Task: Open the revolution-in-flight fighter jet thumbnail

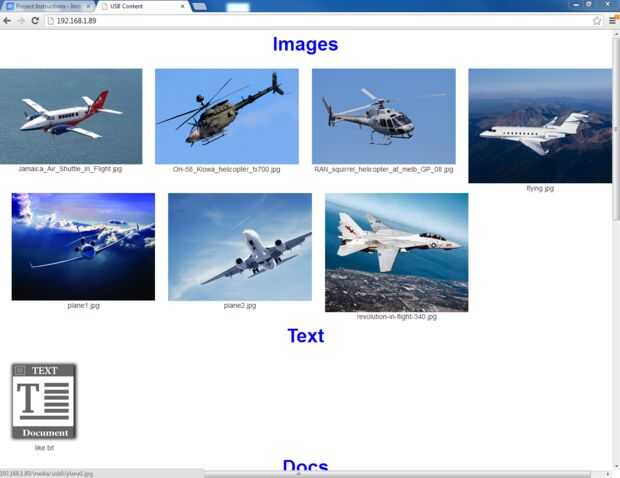Action: [397, 252]
